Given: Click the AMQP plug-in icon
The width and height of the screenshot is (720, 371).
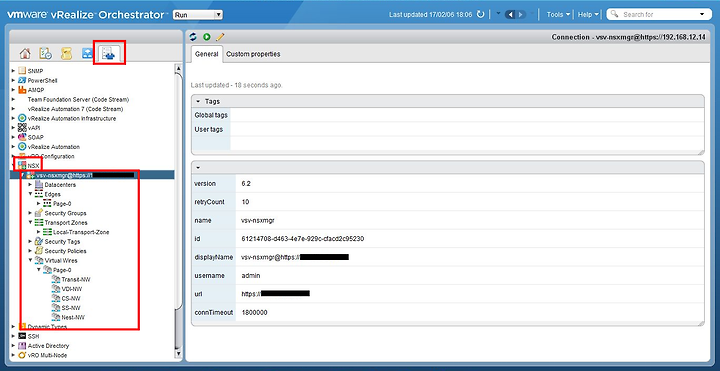Looking at the screenshot, I should tap(22, 90).
